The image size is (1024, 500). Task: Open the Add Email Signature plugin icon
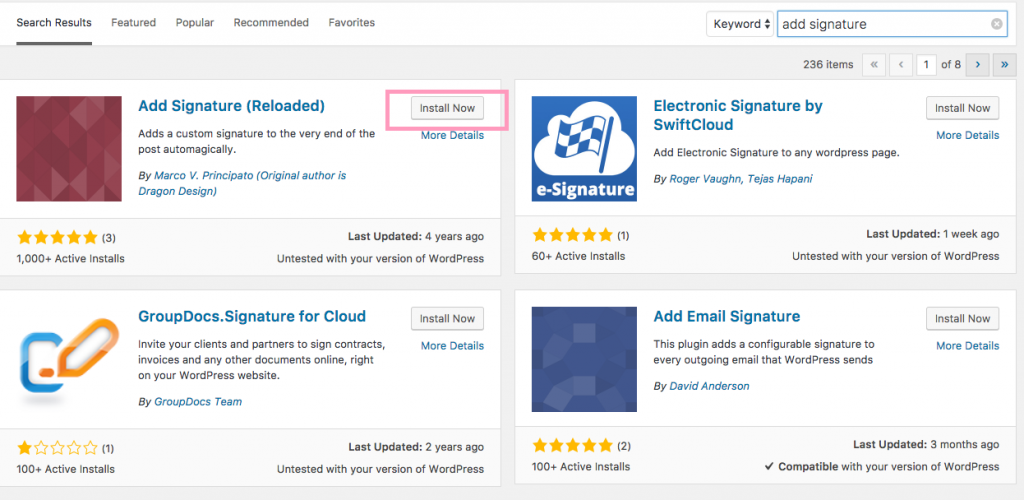(584, 359)
